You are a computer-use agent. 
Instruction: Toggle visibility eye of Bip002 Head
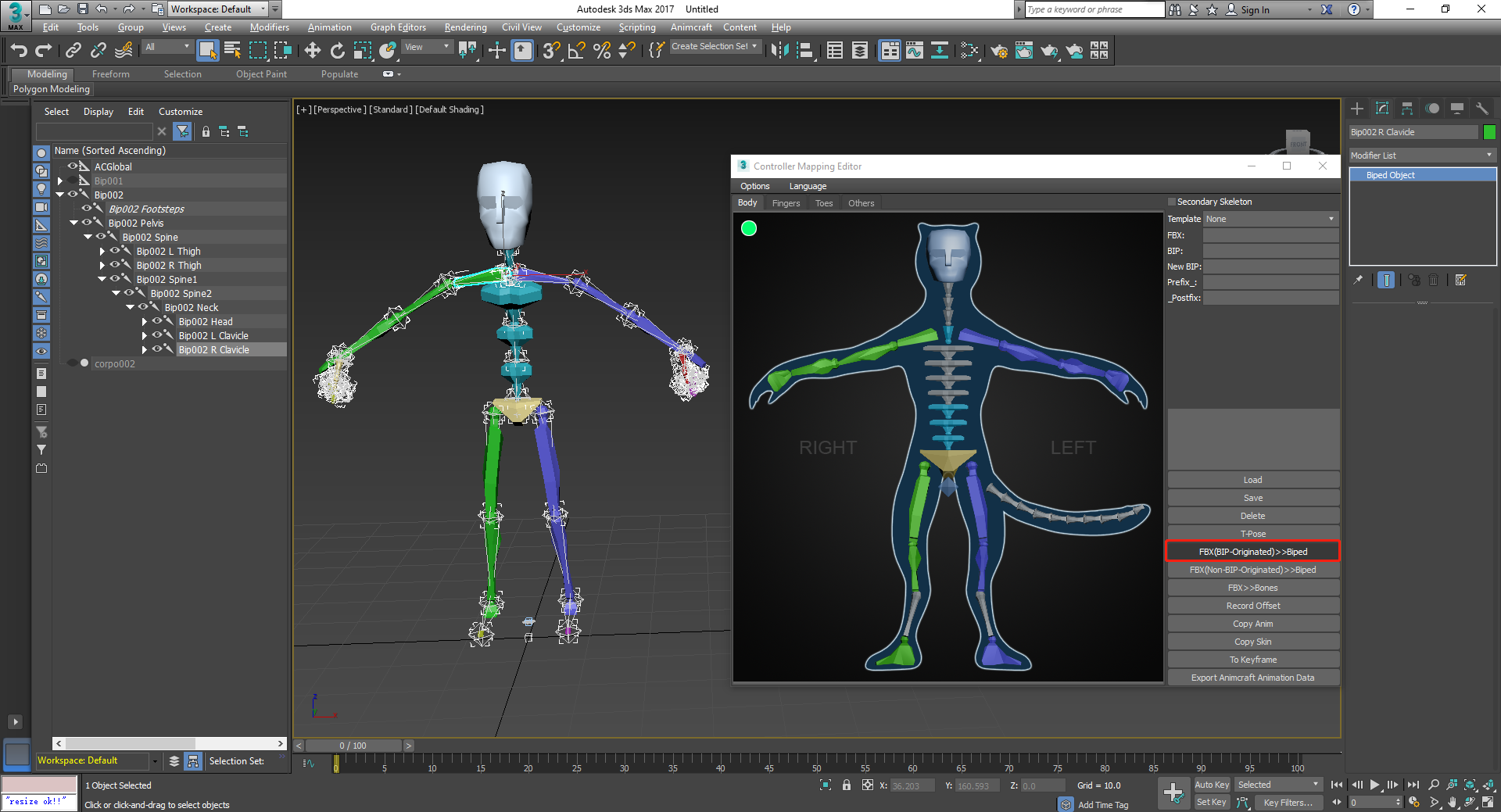157,321
